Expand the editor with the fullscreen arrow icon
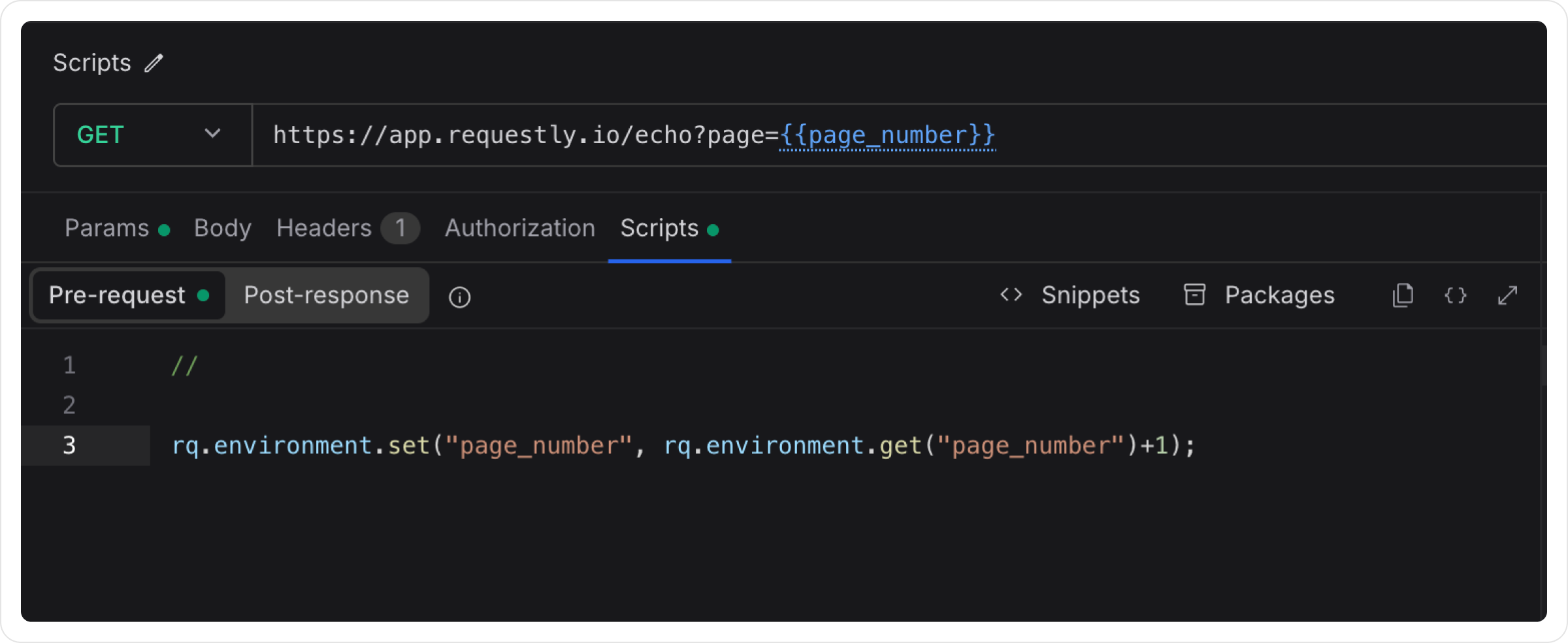Screen dimensions: 1568x643 pyautogui.click(x=1507, y=295)
